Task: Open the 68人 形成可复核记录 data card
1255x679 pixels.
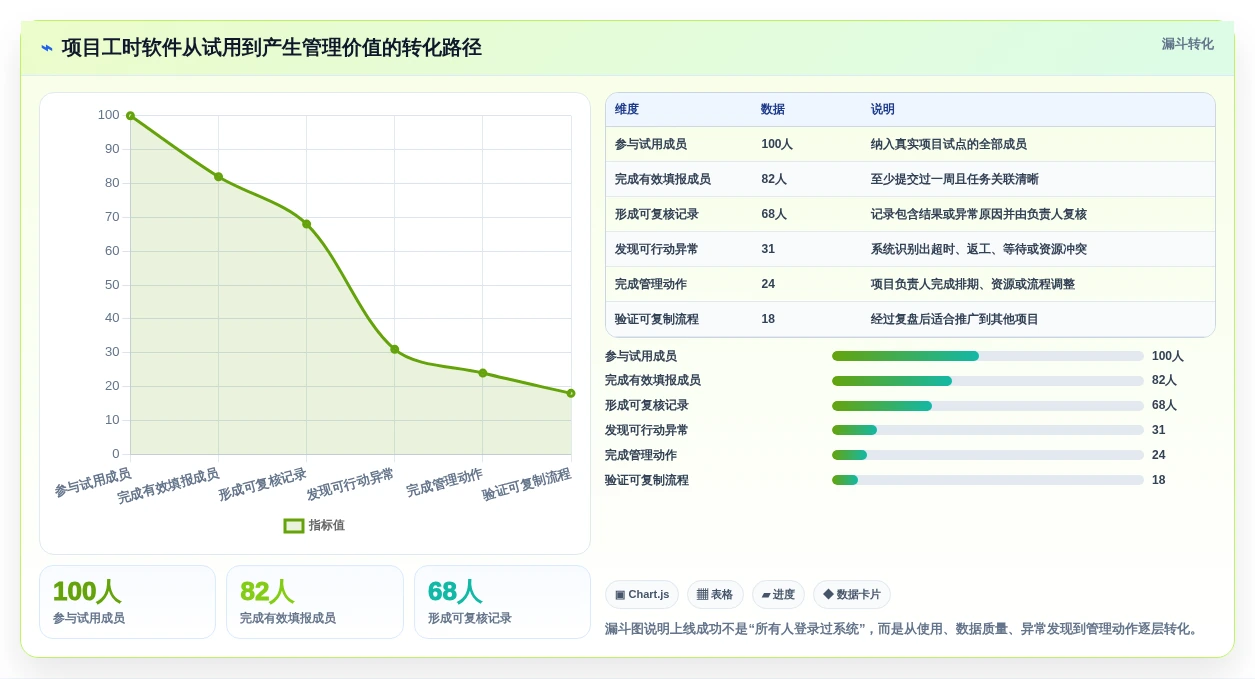Action: pyautogui.click(x=502, y=602)
